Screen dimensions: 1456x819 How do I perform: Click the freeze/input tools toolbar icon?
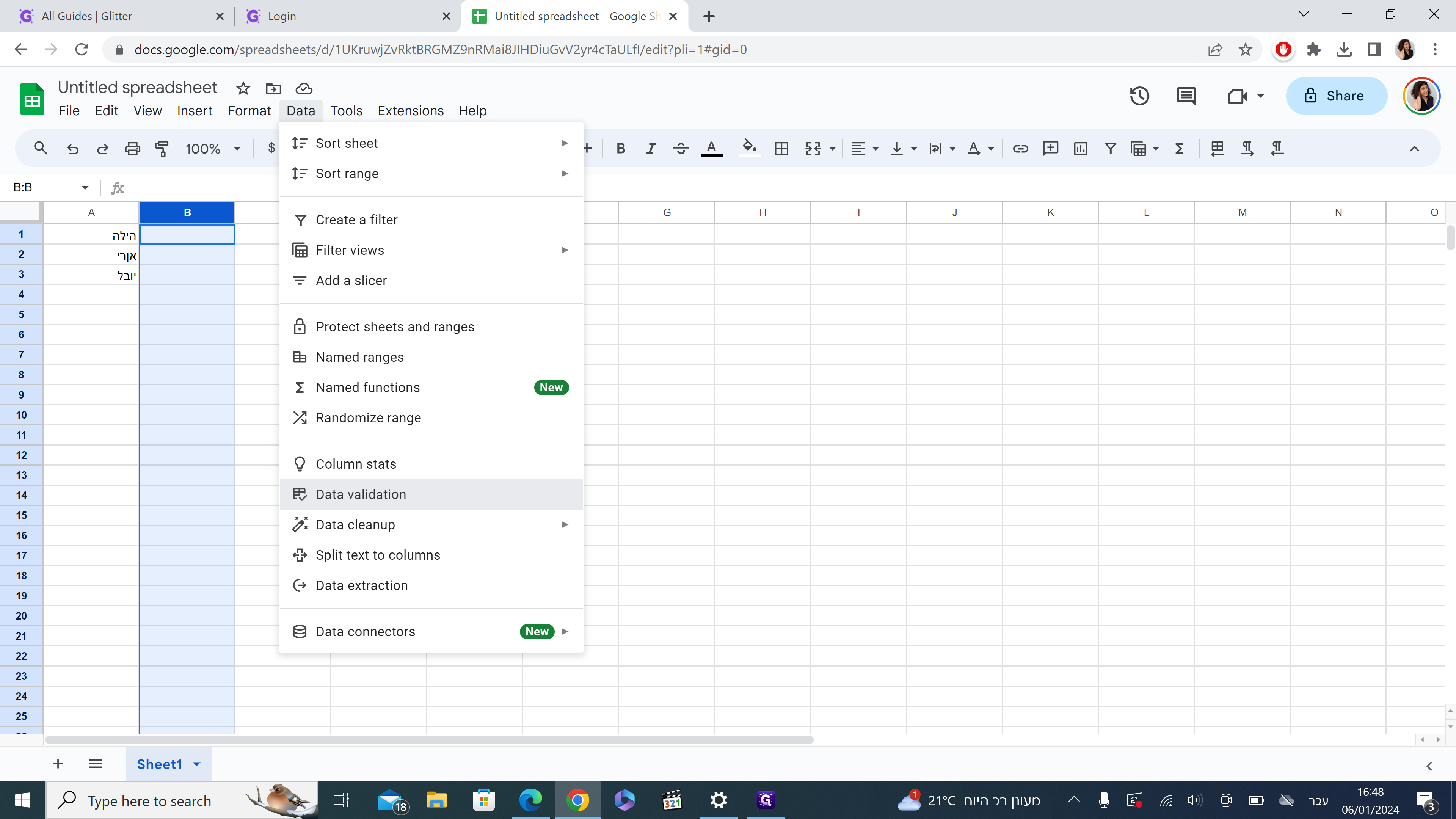(x=1217, y=149)
